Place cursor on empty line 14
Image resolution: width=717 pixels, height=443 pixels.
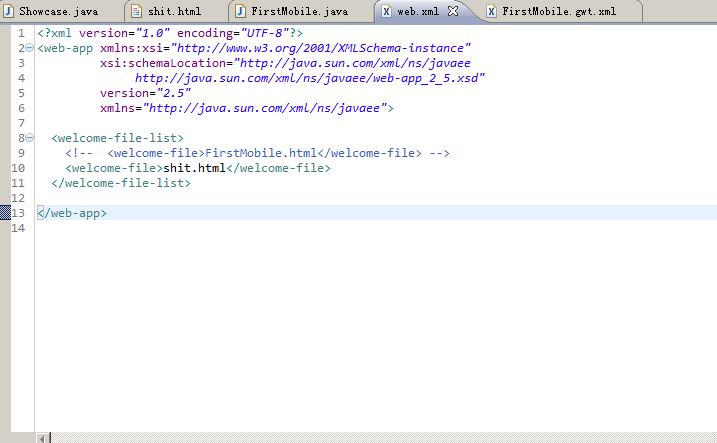[200, 228]
